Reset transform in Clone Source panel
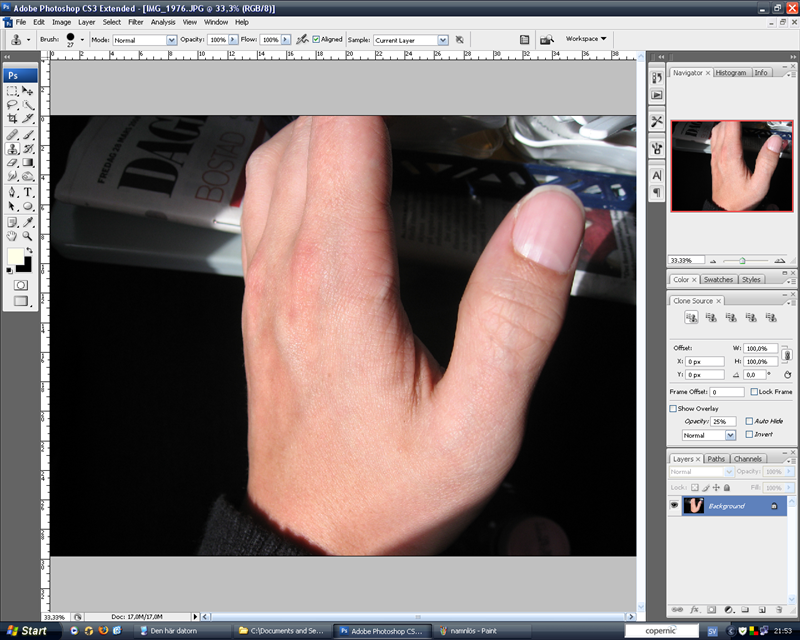Screen dimensions: 800x640 coord(788,375)
